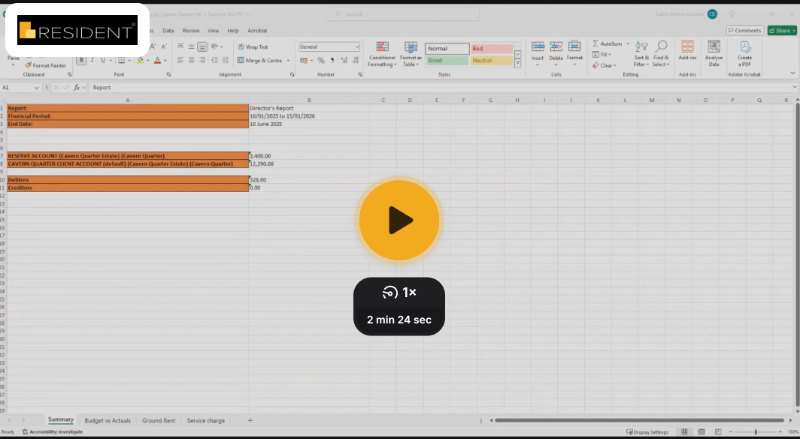Image resolution: width=800 pixels, height=439 pixels.
Task: Open the Service charge sheet tab
Action: tap(205, 421)
